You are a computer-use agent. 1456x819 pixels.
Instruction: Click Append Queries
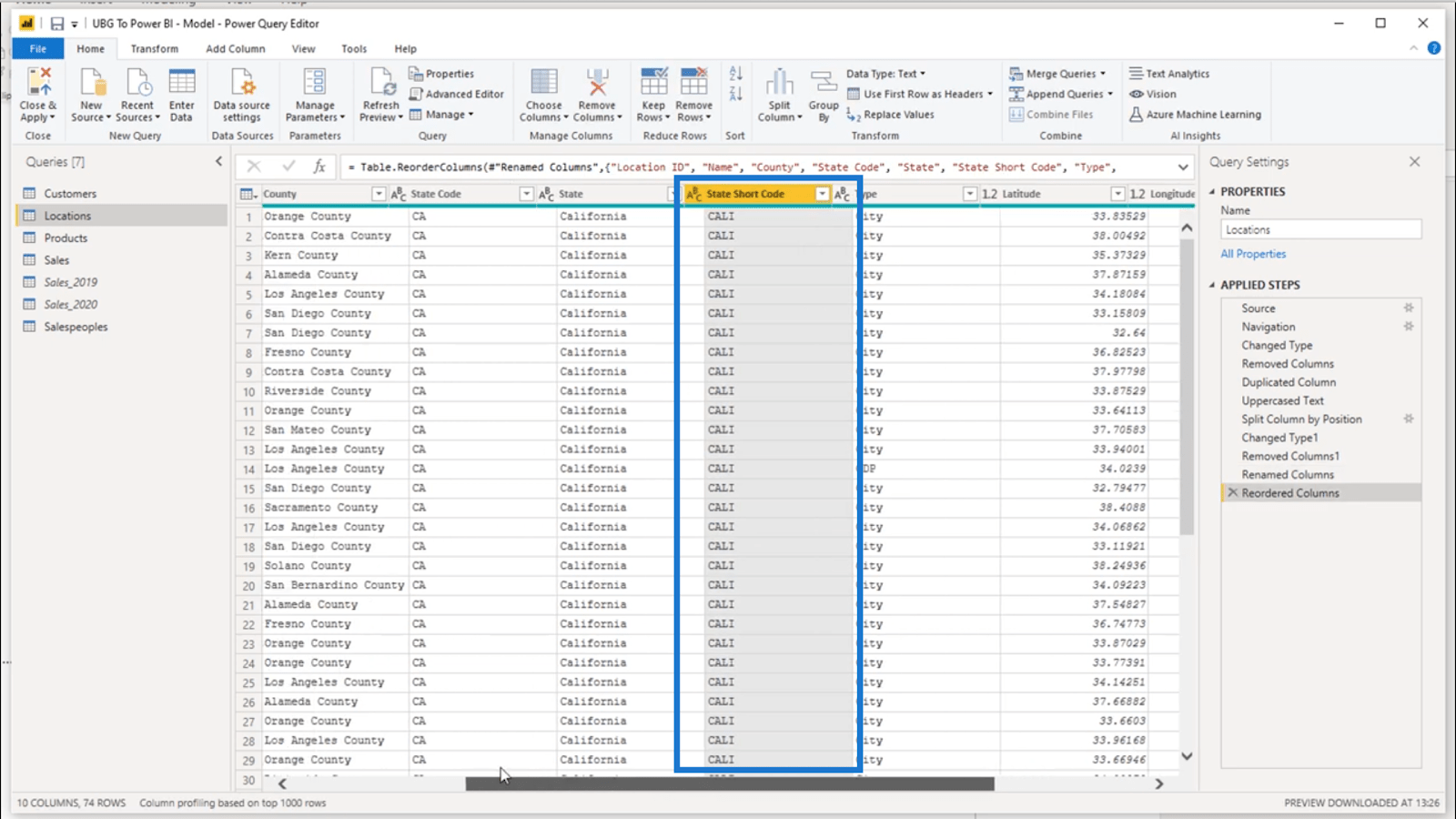point(1061,94)
